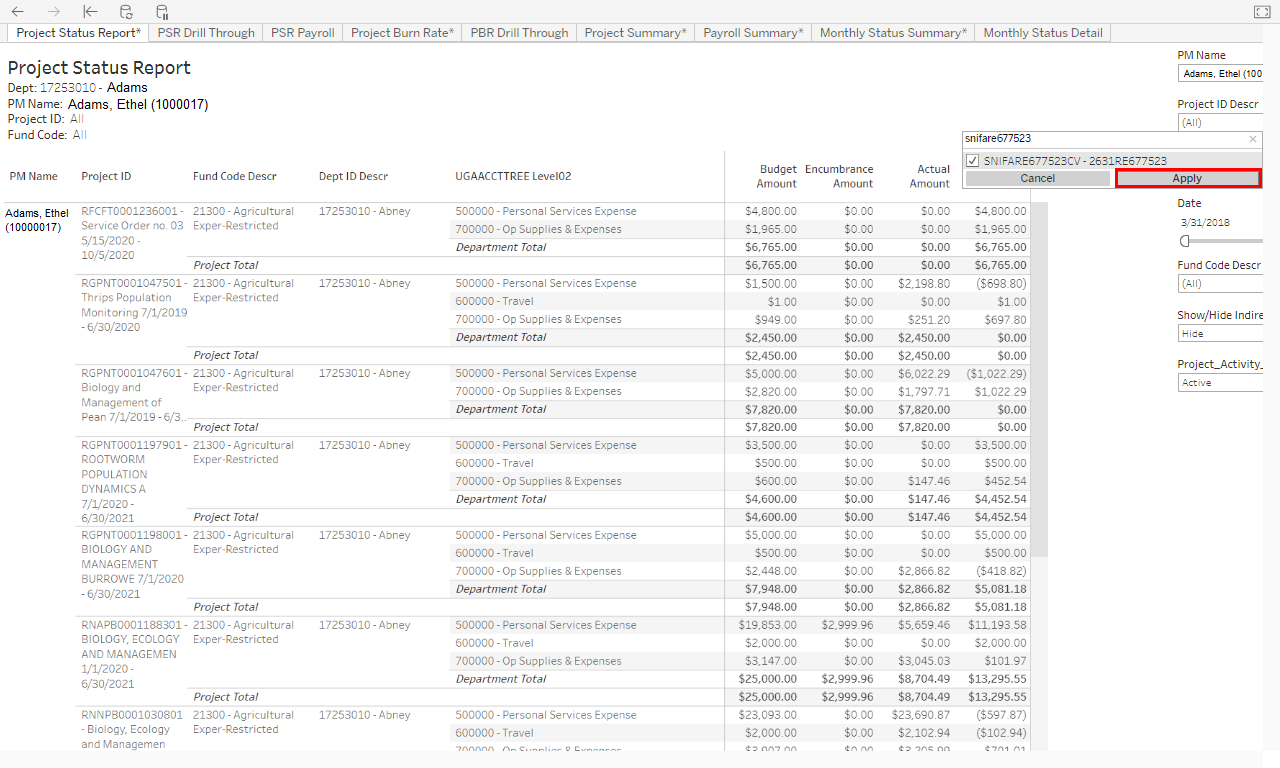
Task: Click the Actual Amount column header
Action: pyautogui.click(x=931, y=176)
